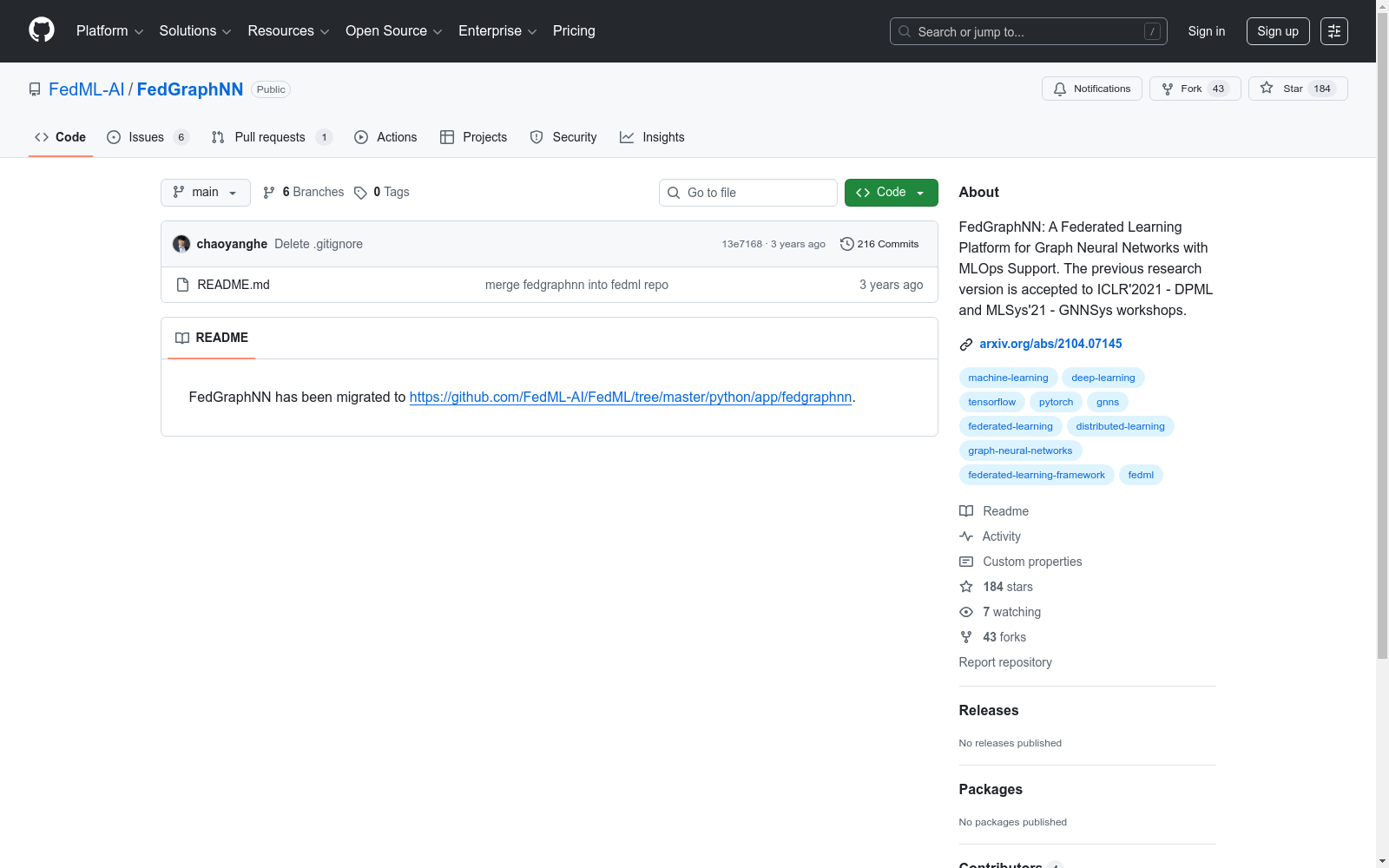Click the branch icon beside 6 Branches
The width and height of the screenshot is (1389, 868).
click(x=269, y=193)
